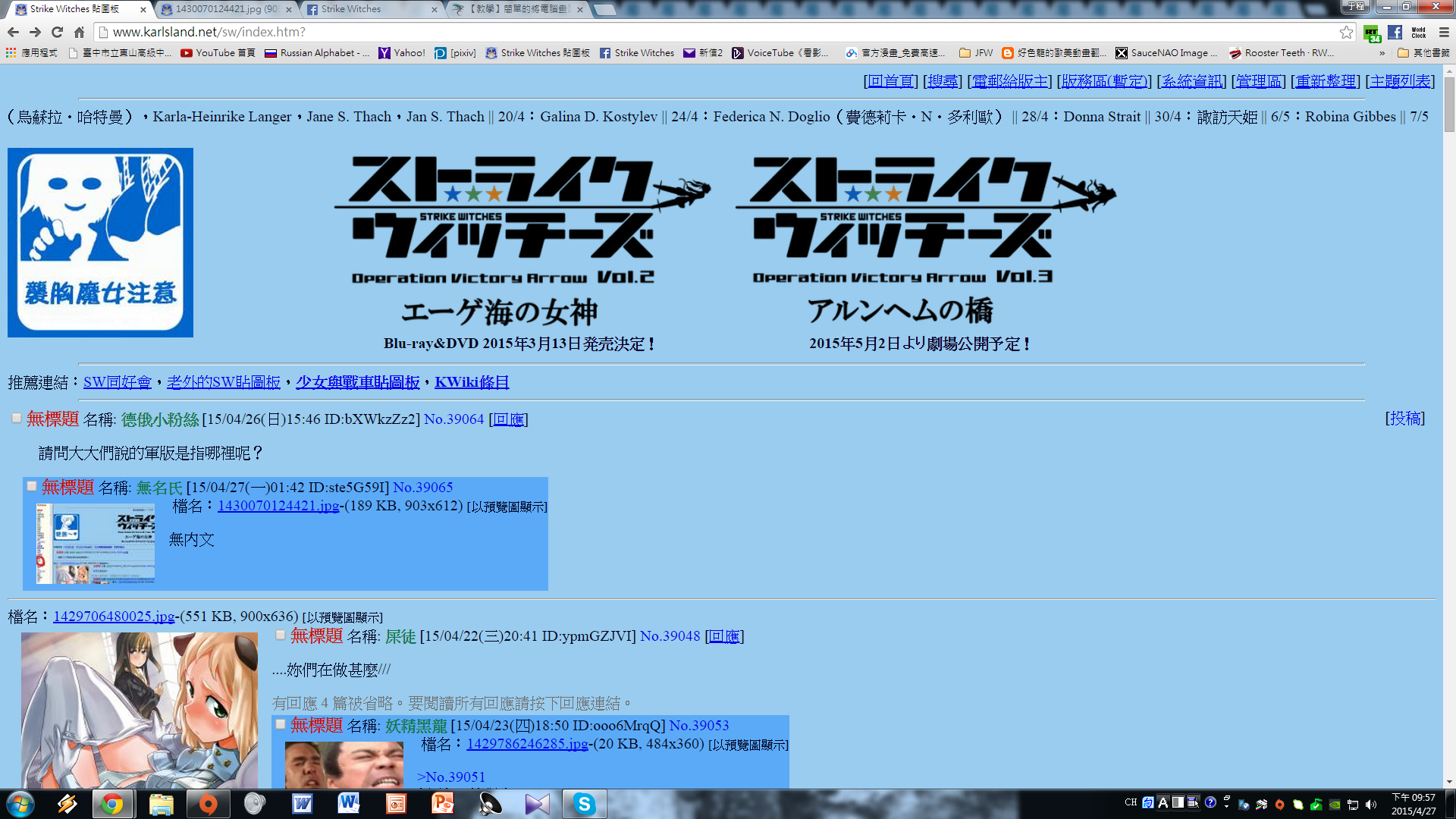Bookmark this page with star icon

click(1346, 32)
